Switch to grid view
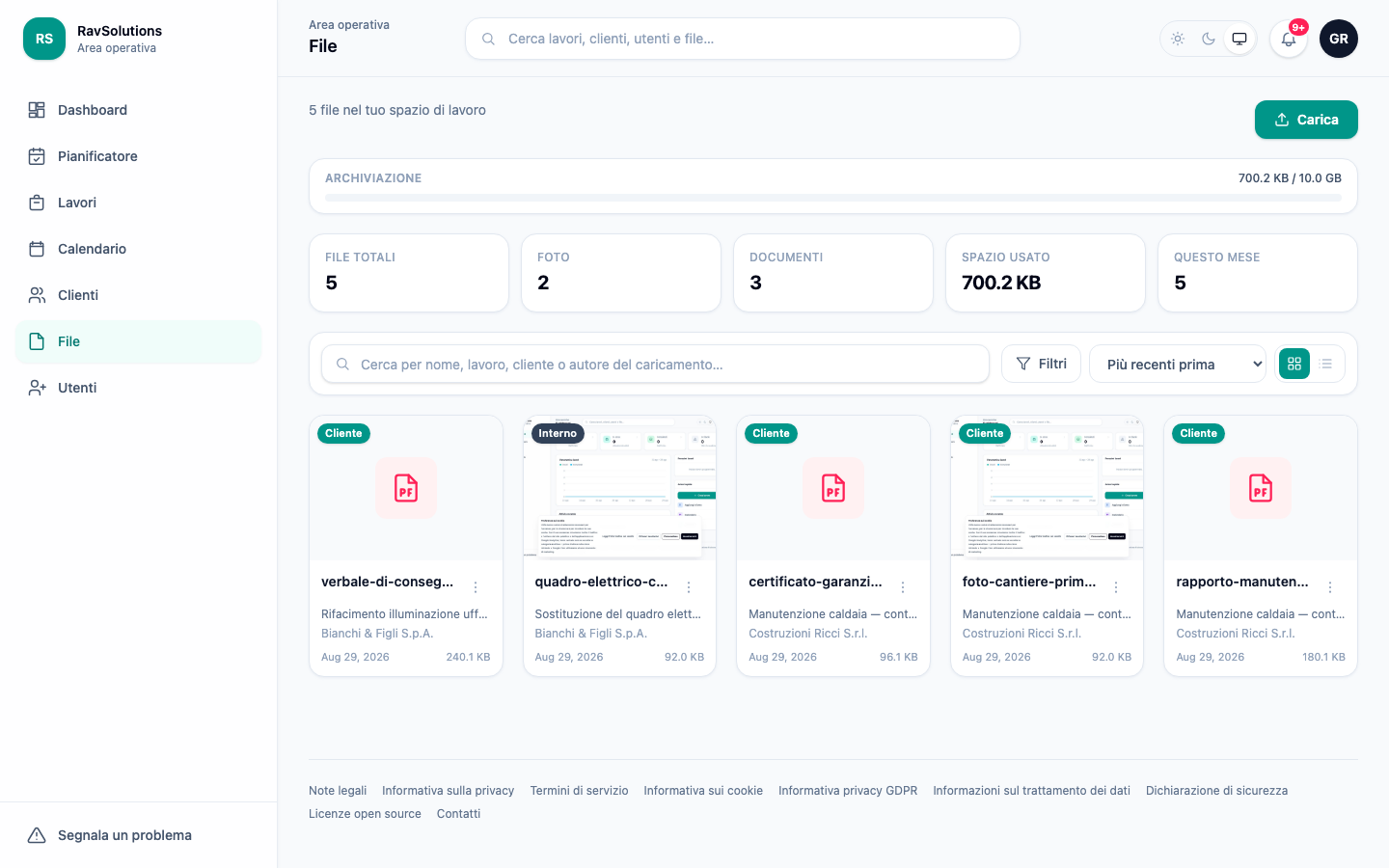This screenshot has height=868, width=1389. click(1294, 364)
